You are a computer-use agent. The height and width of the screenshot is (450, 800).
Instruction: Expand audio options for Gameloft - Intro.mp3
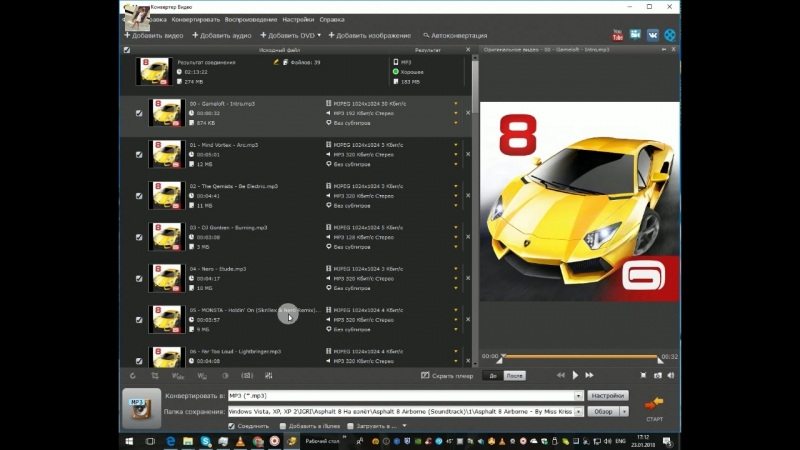point(456,113)
